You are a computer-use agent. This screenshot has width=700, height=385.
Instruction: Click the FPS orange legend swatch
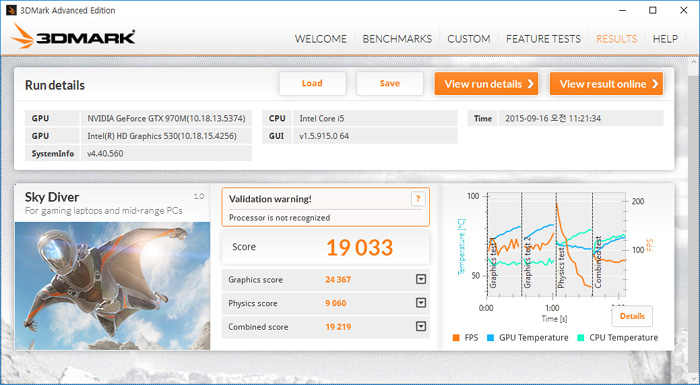(x=456, y=338)
